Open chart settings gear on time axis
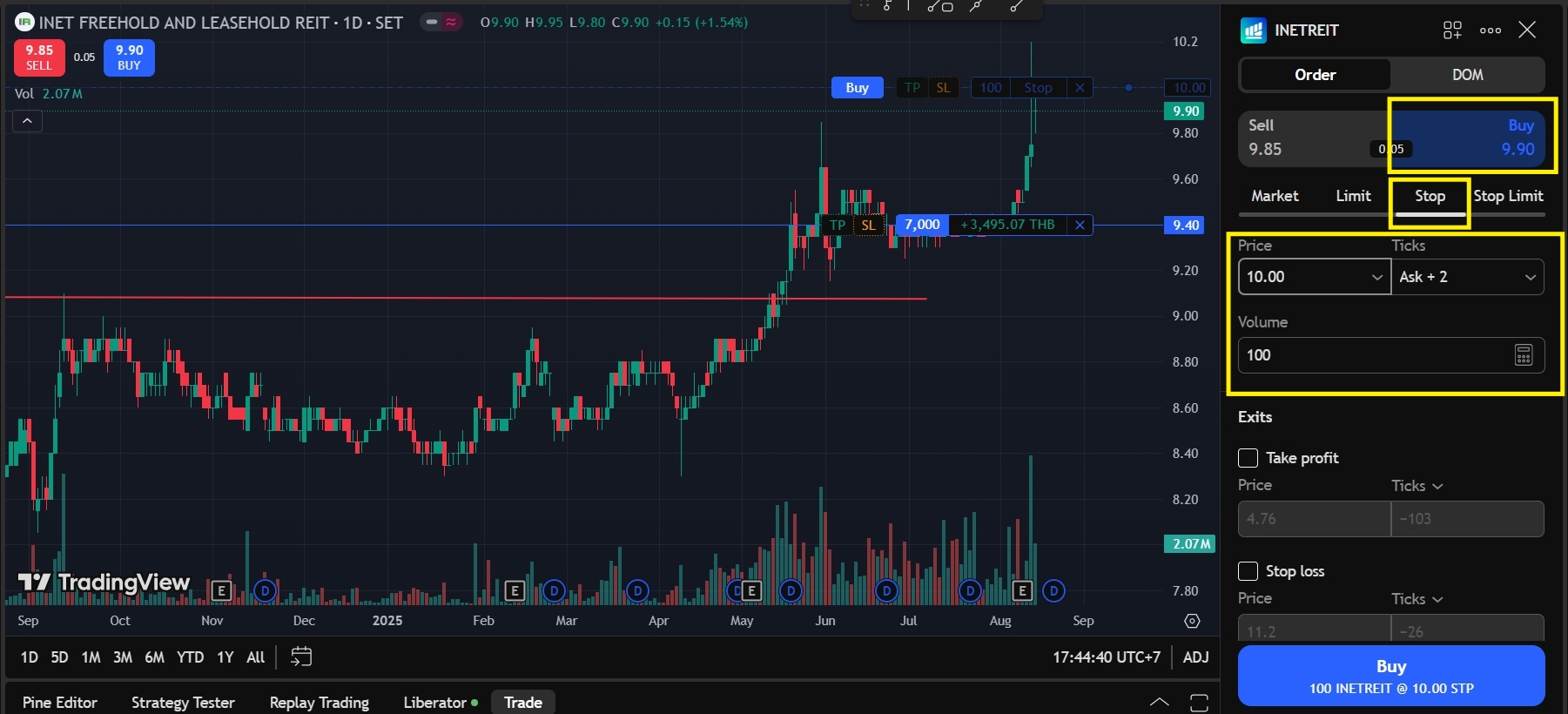 1192,621
